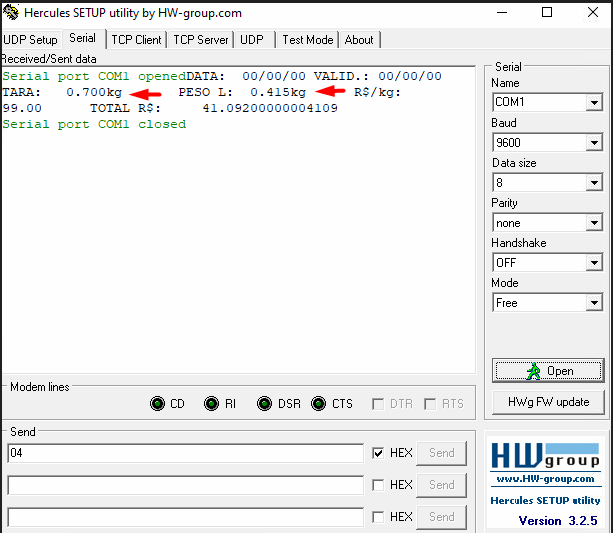Click the DSR modem line indicator

pos(264,404)
